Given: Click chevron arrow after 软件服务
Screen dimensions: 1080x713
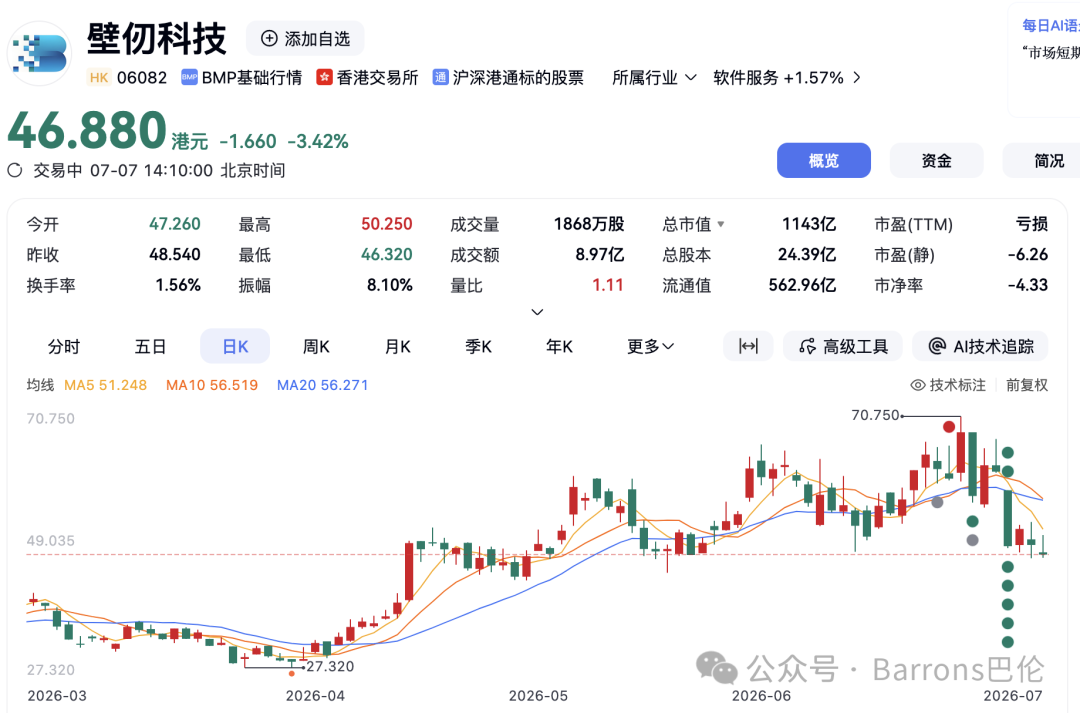Looking at the screenshot, I should click(857, 78).
